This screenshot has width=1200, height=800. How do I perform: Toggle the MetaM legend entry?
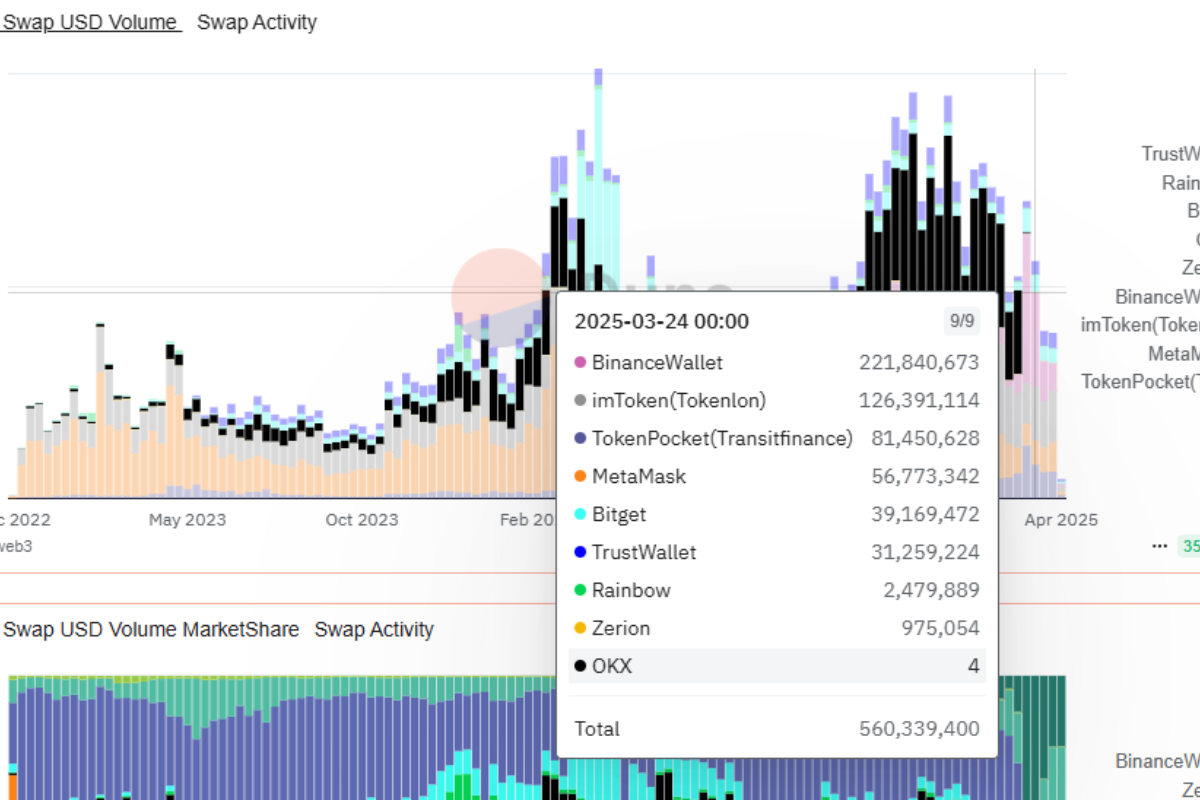click(1173, 354)
